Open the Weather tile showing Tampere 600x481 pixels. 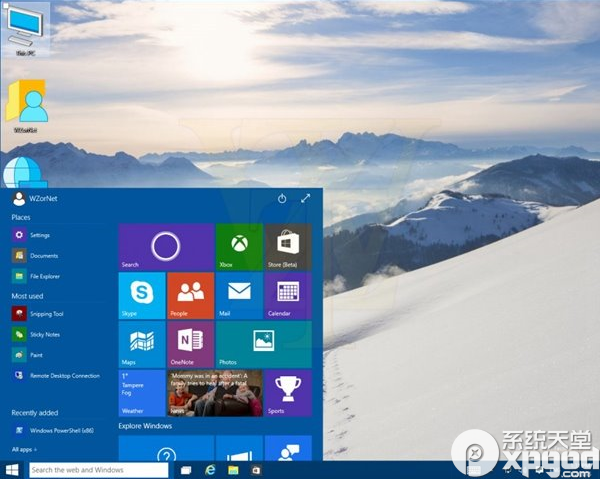(142, 393)
